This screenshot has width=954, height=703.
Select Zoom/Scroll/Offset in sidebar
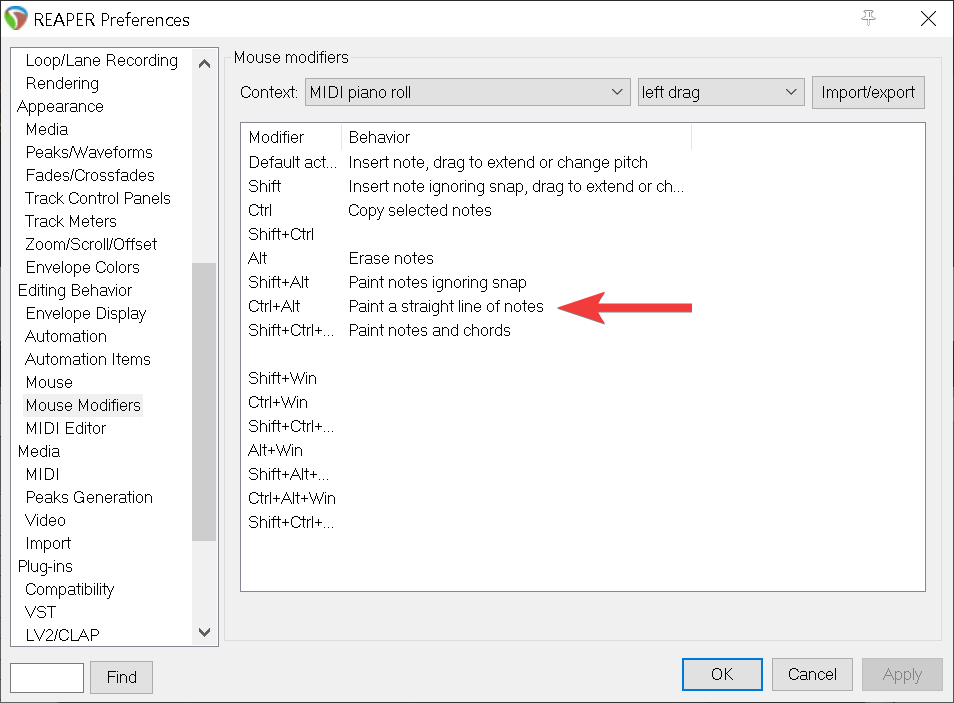point(91,245)
